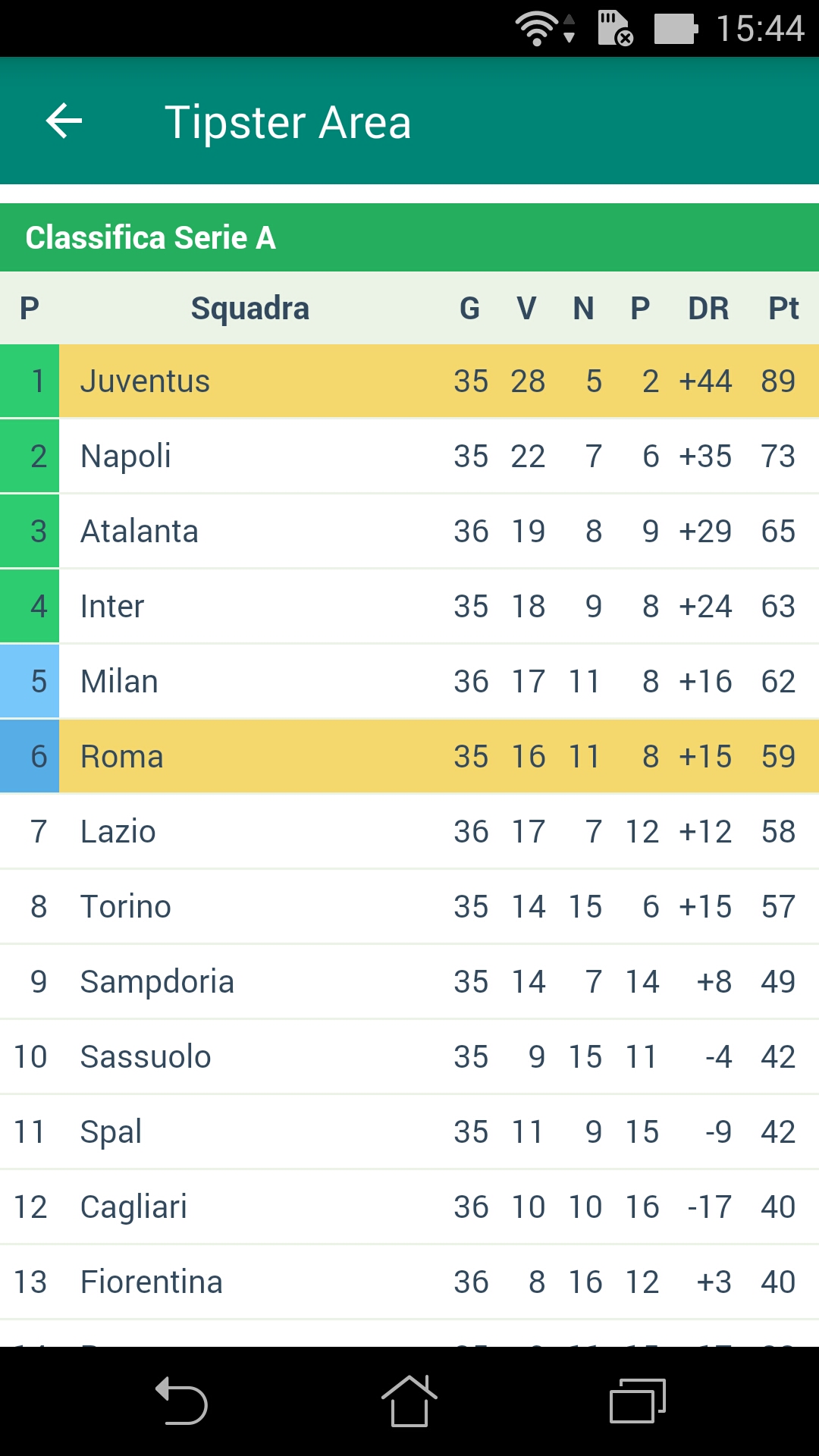Viewport: 819px width, 1456px height.
Task: Select the Juventus row
Action: pyautogui.click(x=409, y=381)
